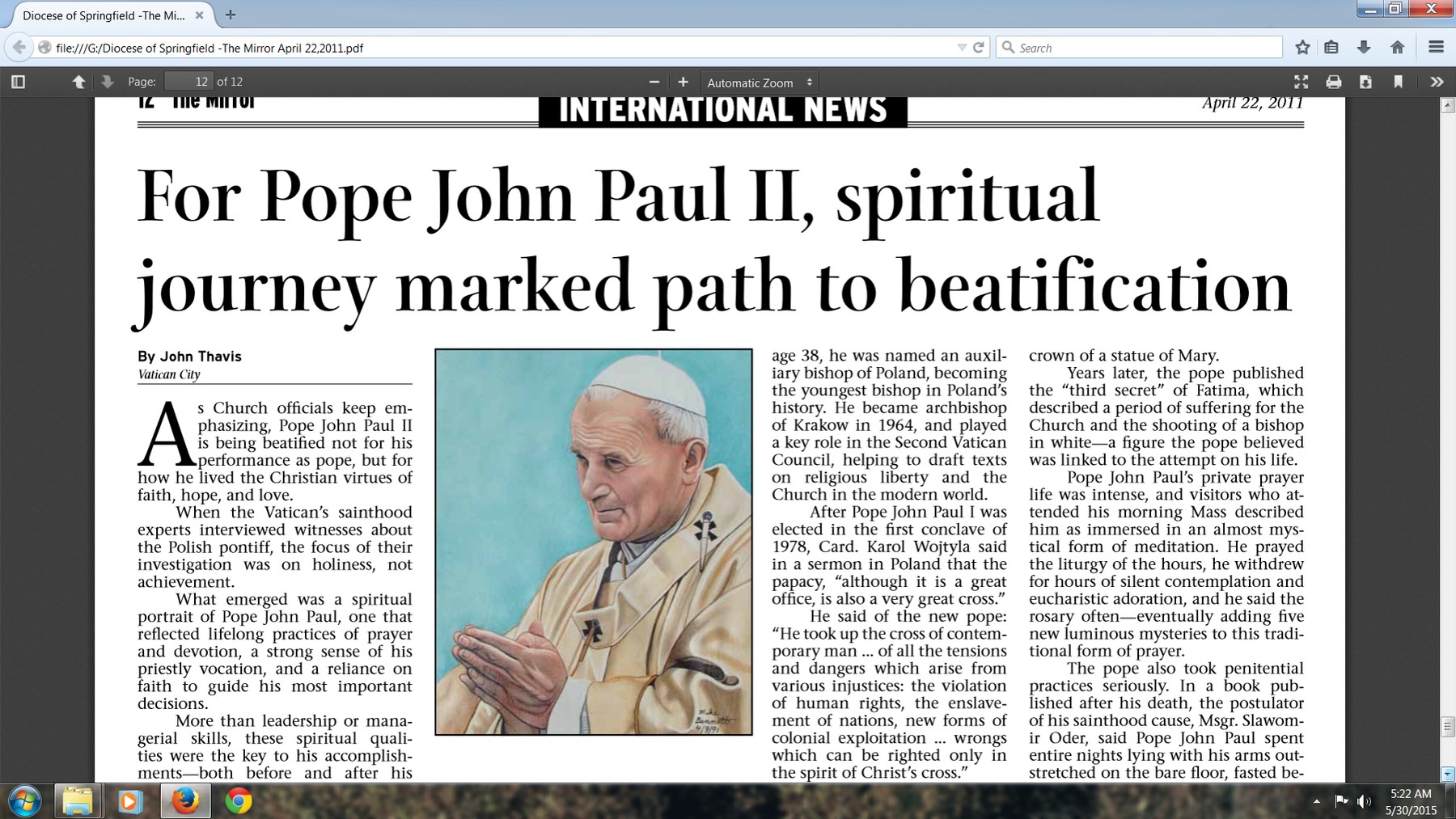
Task: Download the PDF file
Action: click(x=1365, y=82)
